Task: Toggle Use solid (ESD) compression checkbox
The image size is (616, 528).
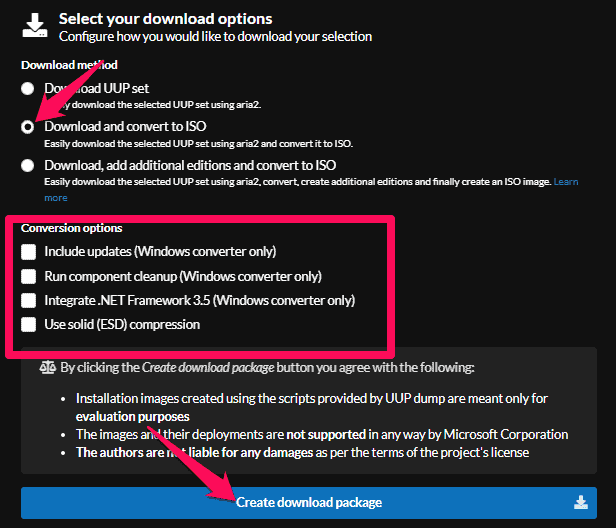Action: click(29, 324)
